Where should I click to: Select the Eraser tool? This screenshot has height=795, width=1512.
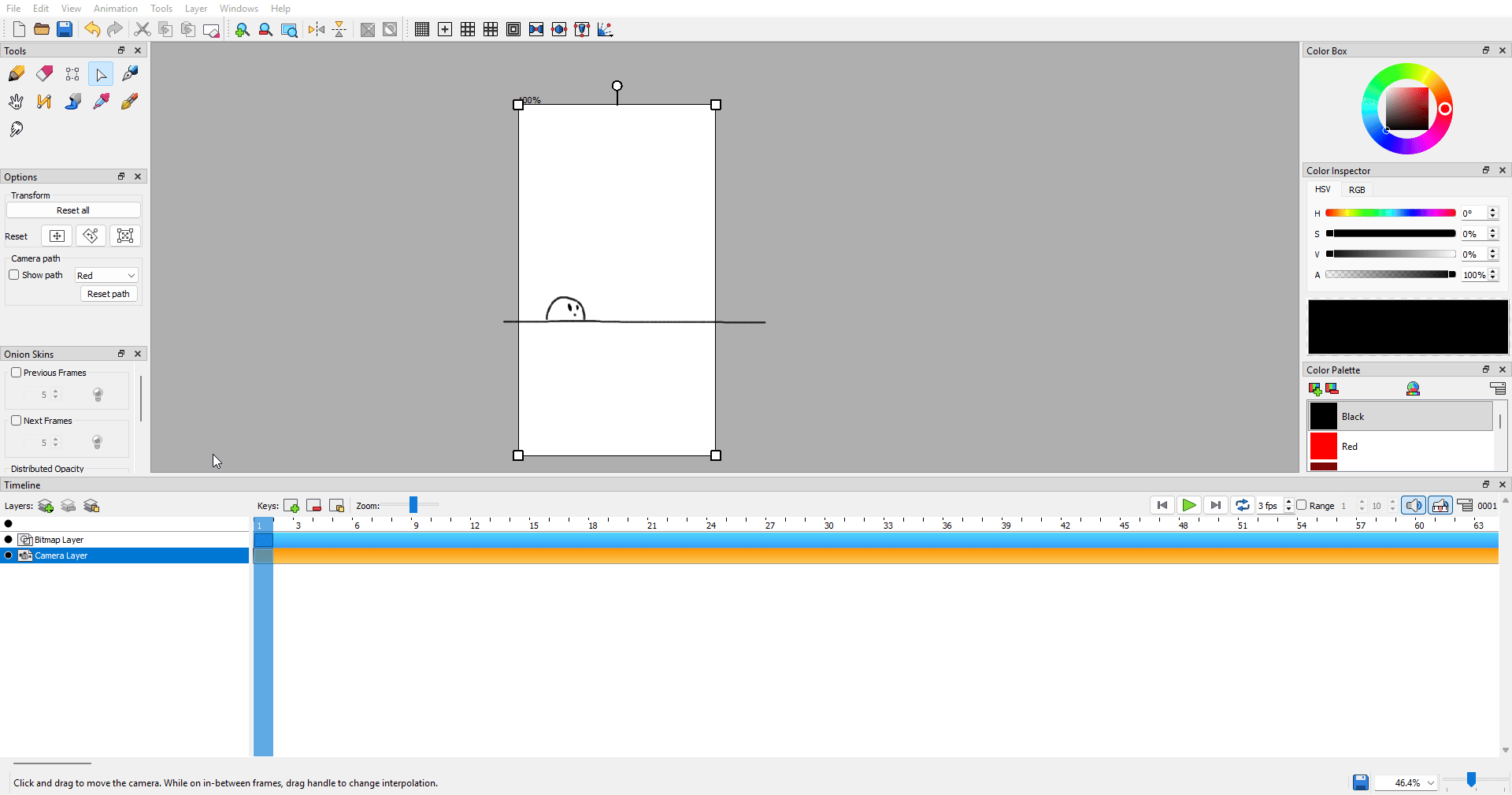[45, 74]
